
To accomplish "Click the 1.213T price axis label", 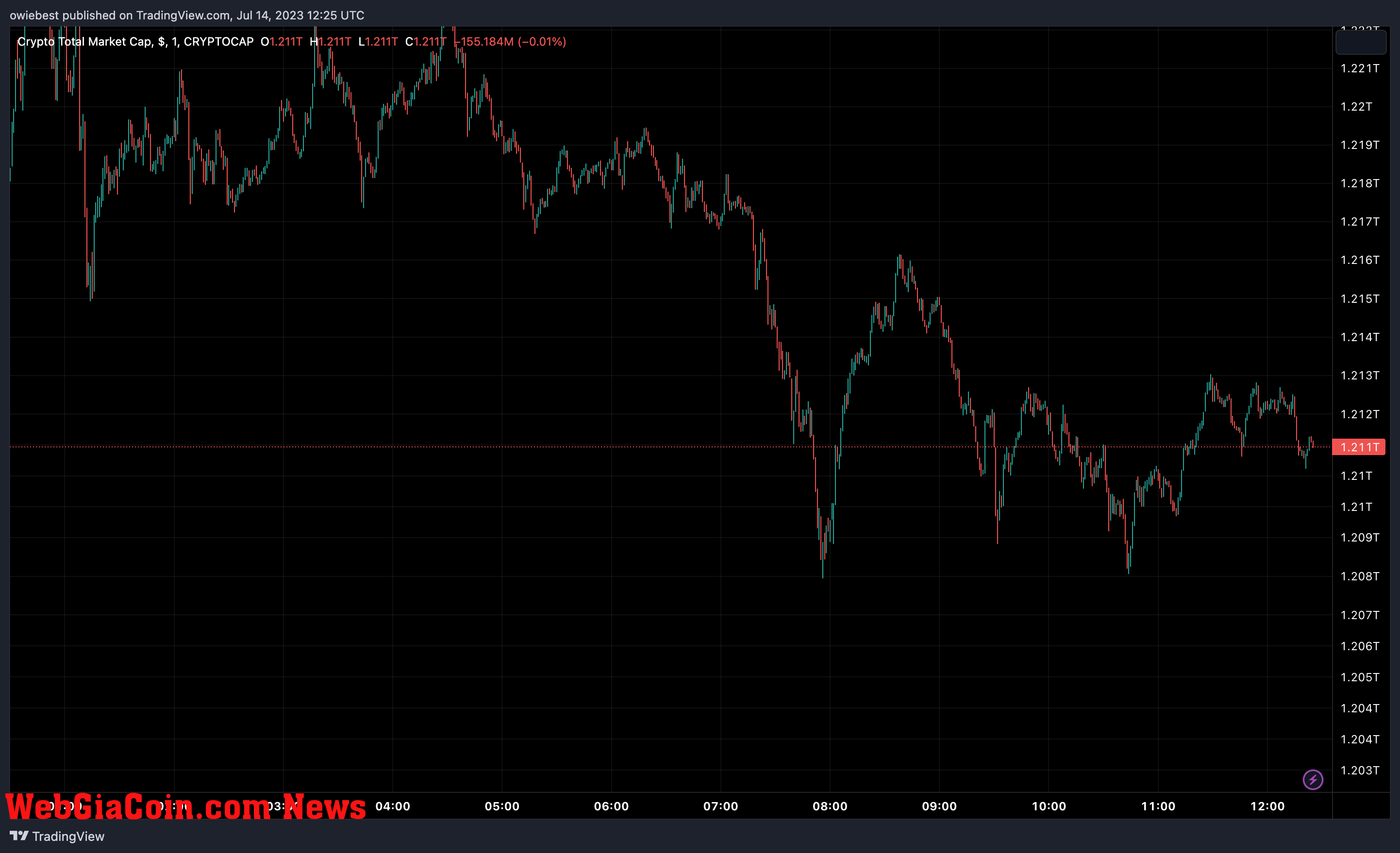I will 1360,376.
